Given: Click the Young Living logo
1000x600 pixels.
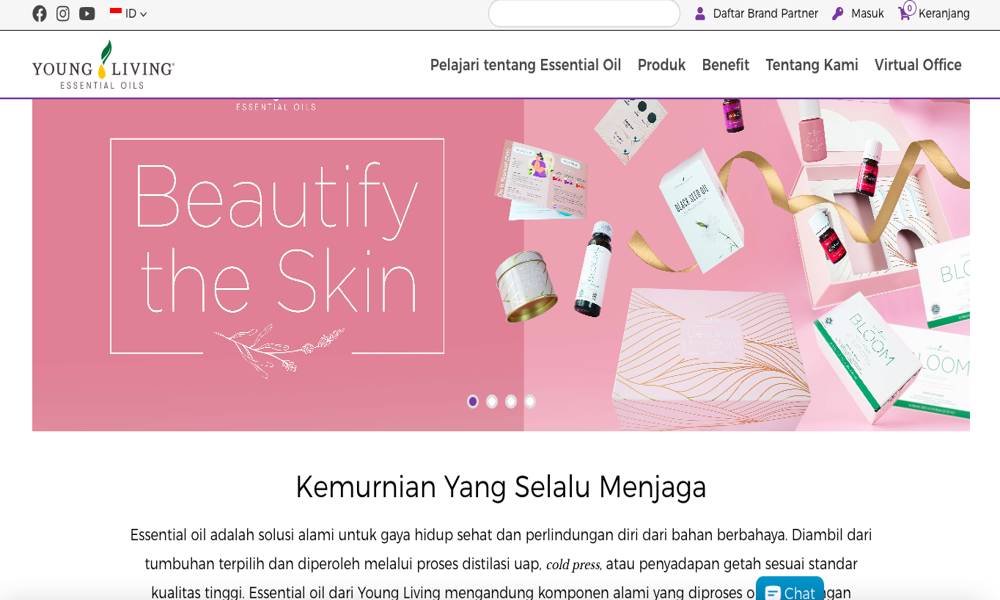Looking at the screenshot, I should click(103, 65).
